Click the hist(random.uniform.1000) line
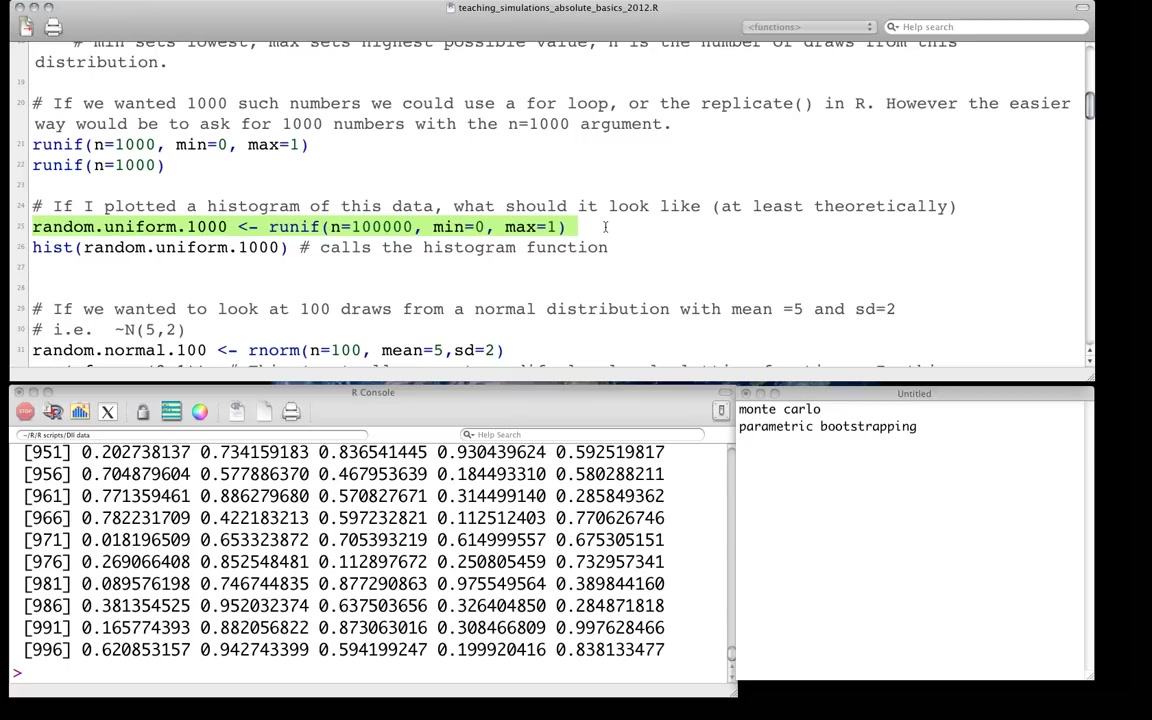This screenshot has height=720, width=1152. (320, 248)
